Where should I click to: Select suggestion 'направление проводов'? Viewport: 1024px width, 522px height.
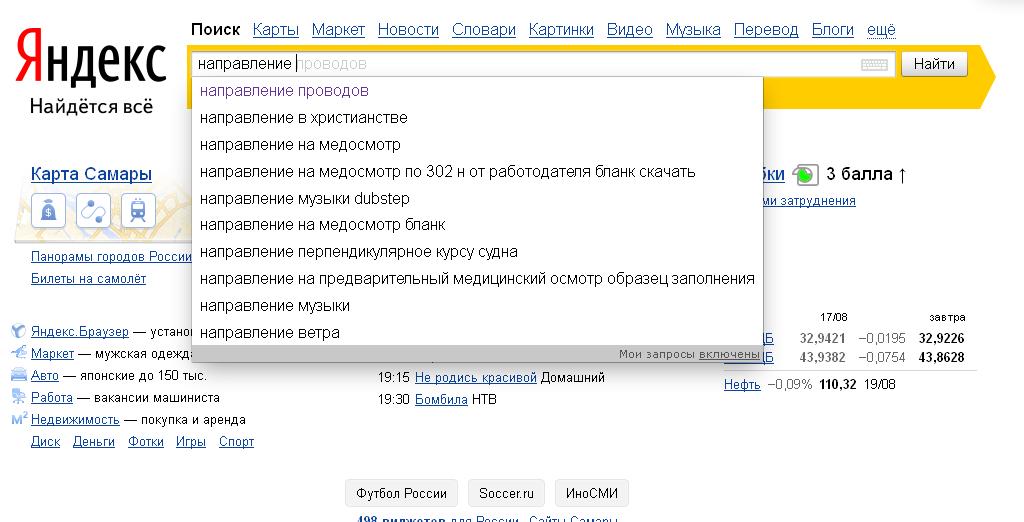(x=284, y=91)
